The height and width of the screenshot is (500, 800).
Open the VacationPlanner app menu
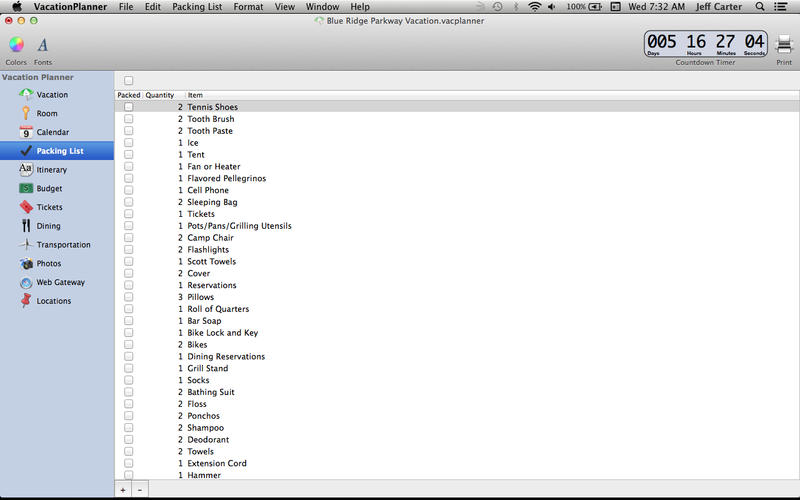70,7
